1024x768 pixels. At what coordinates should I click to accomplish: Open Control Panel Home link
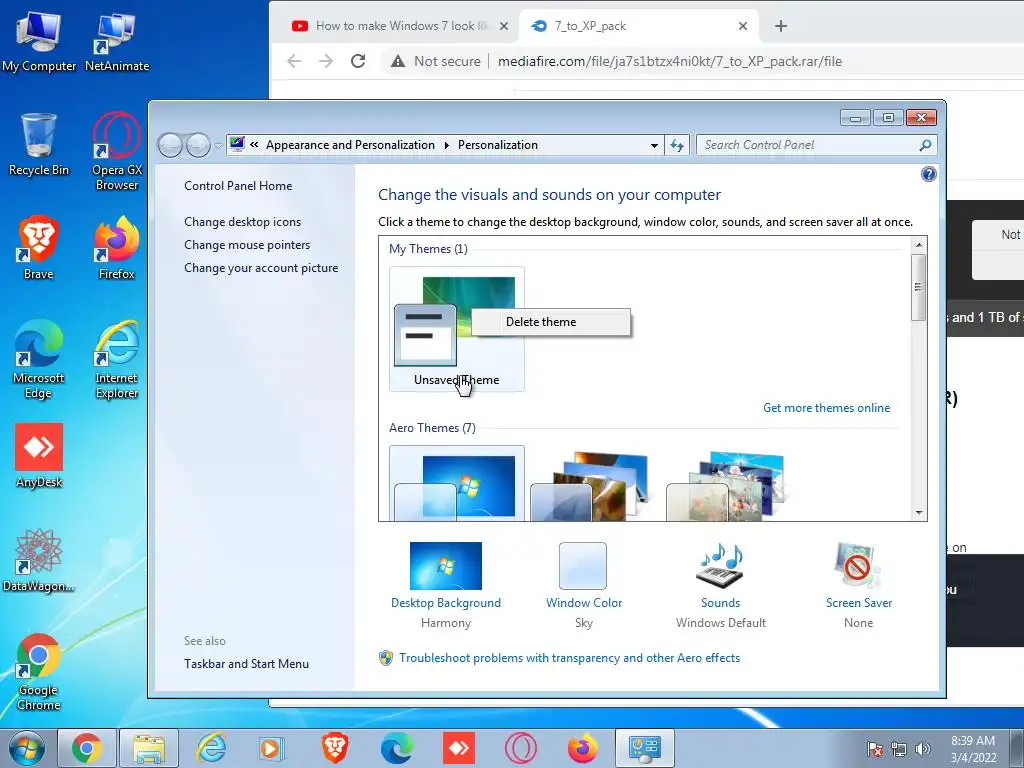(x=238, y=186)
